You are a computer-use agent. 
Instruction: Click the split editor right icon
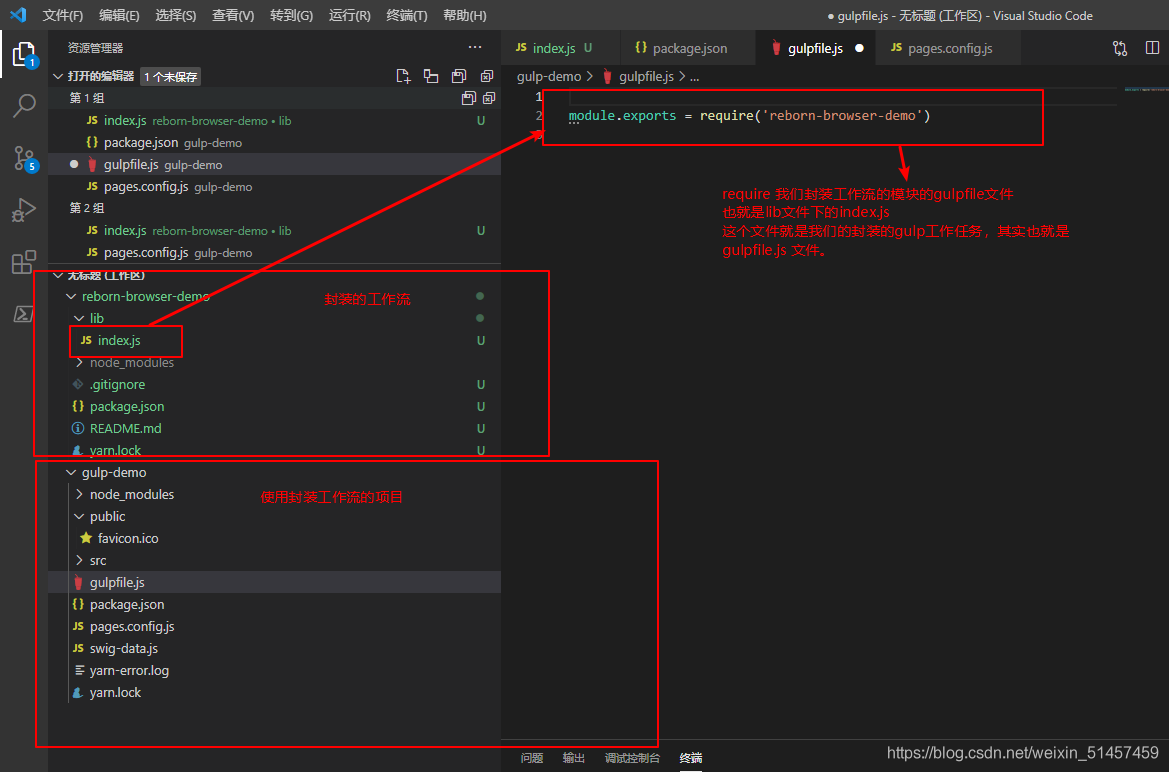[1152, 48]
